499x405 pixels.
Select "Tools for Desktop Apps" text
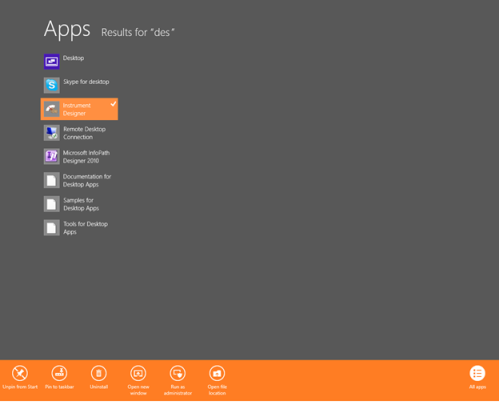85,228
